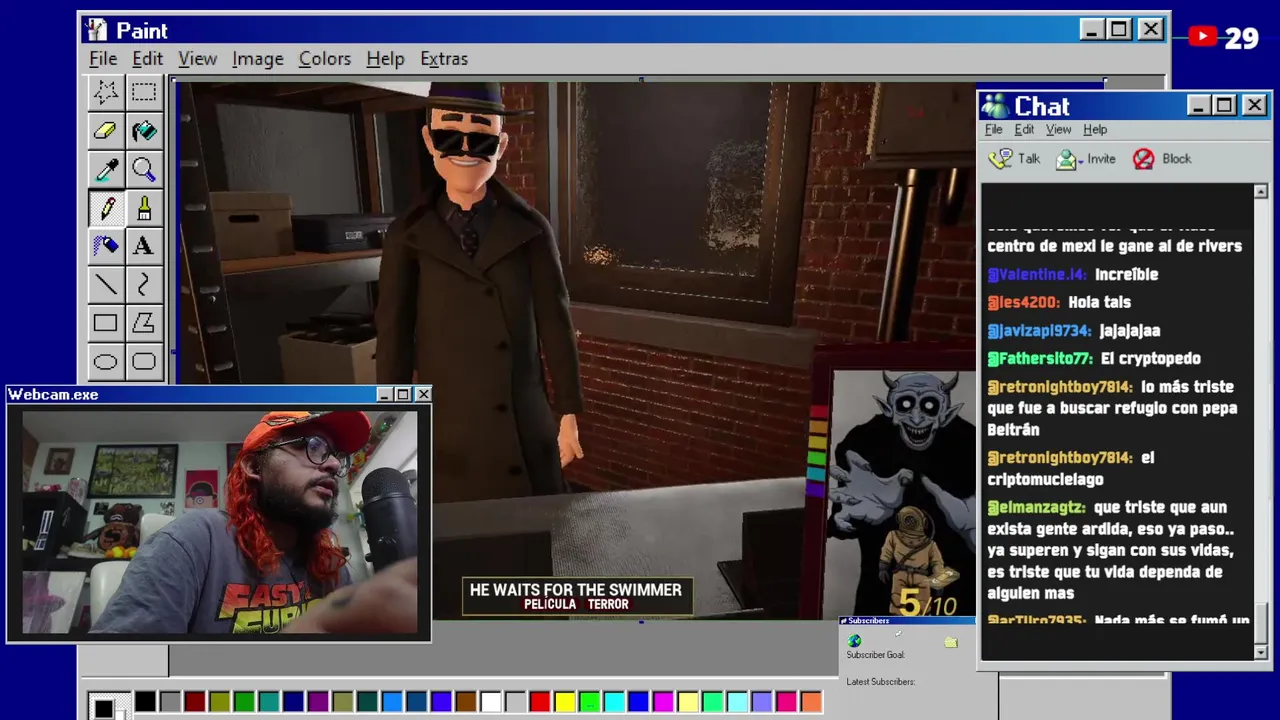Pick the bright yellow palette swatch
1280x720 pixels.
point(564,702)
